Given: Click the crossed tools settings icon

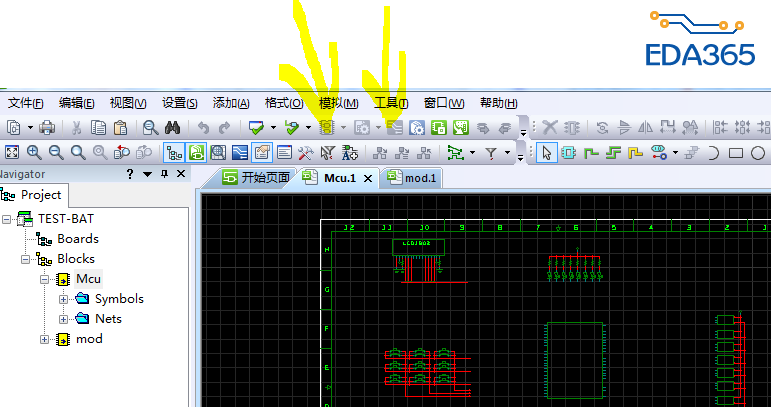Looking at the screenshot, I should [x=305, y=153].
